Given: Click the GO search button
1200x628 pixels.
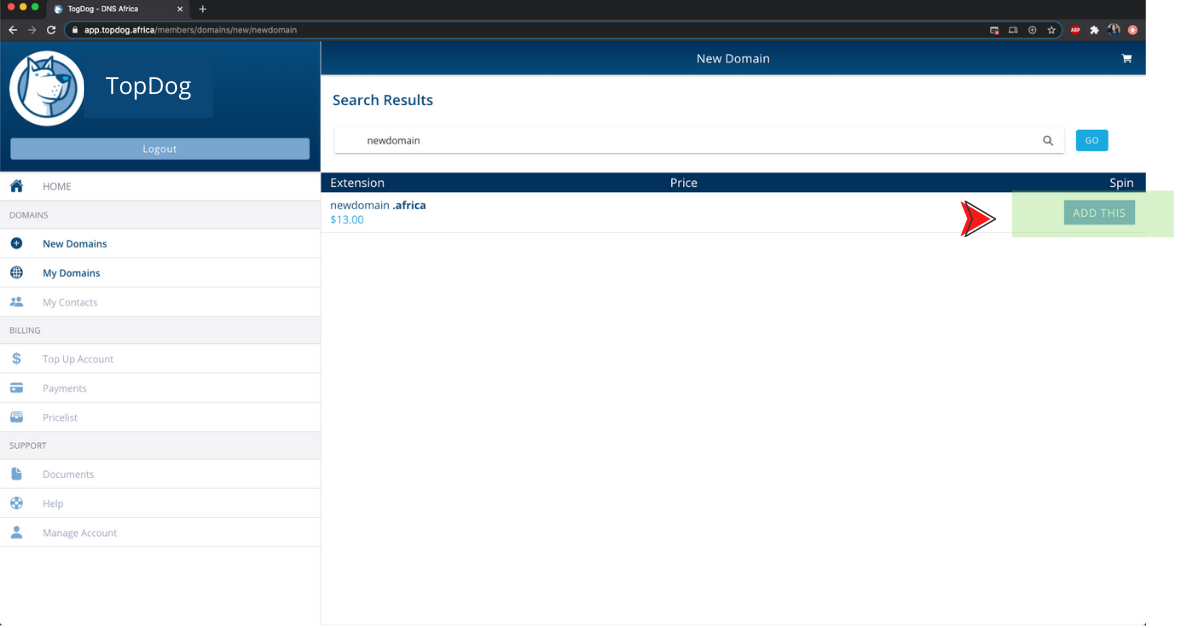Looking at the screenshot, I should click(1092, 141).
